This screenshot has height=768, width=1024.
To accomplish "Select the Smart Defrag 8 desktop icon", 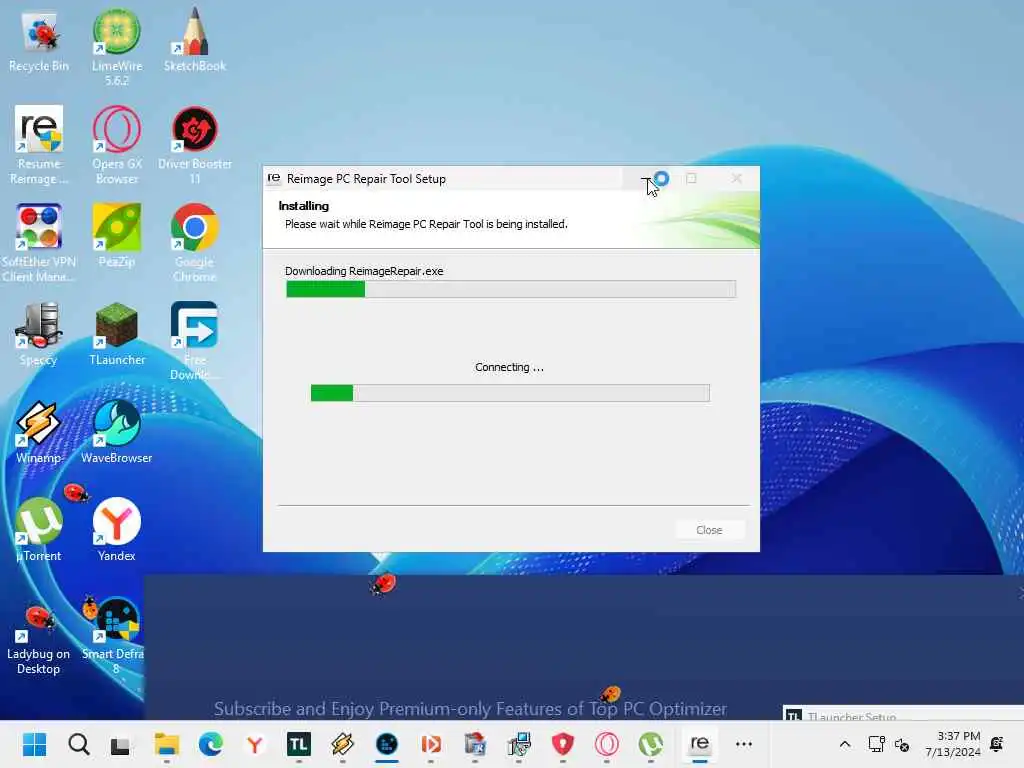I will click(x=114, y=637).
